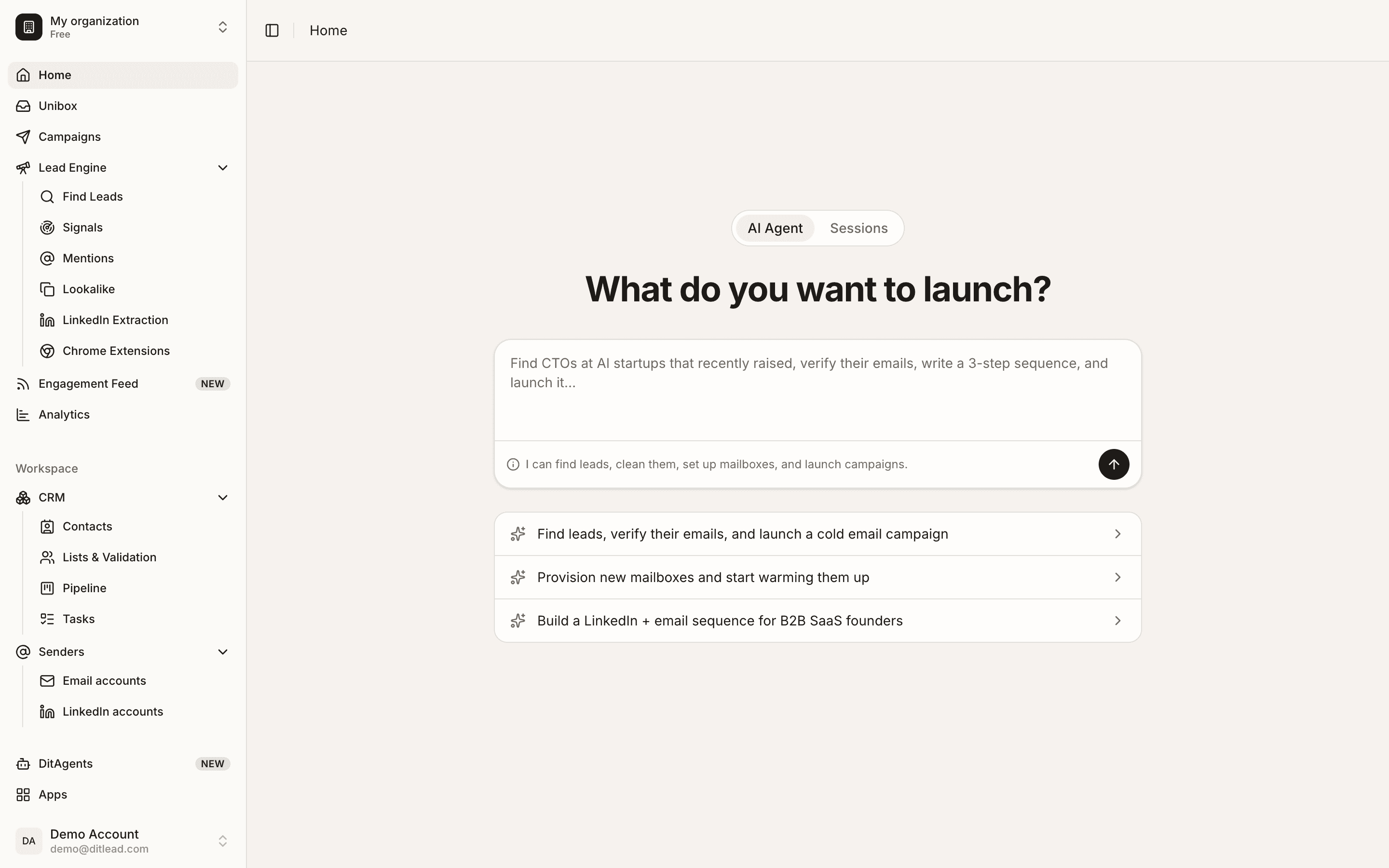Click the info icon in prompt box
Viewport: 1389px width, 868px height.
pyautogui.click(x=513, y=464)
